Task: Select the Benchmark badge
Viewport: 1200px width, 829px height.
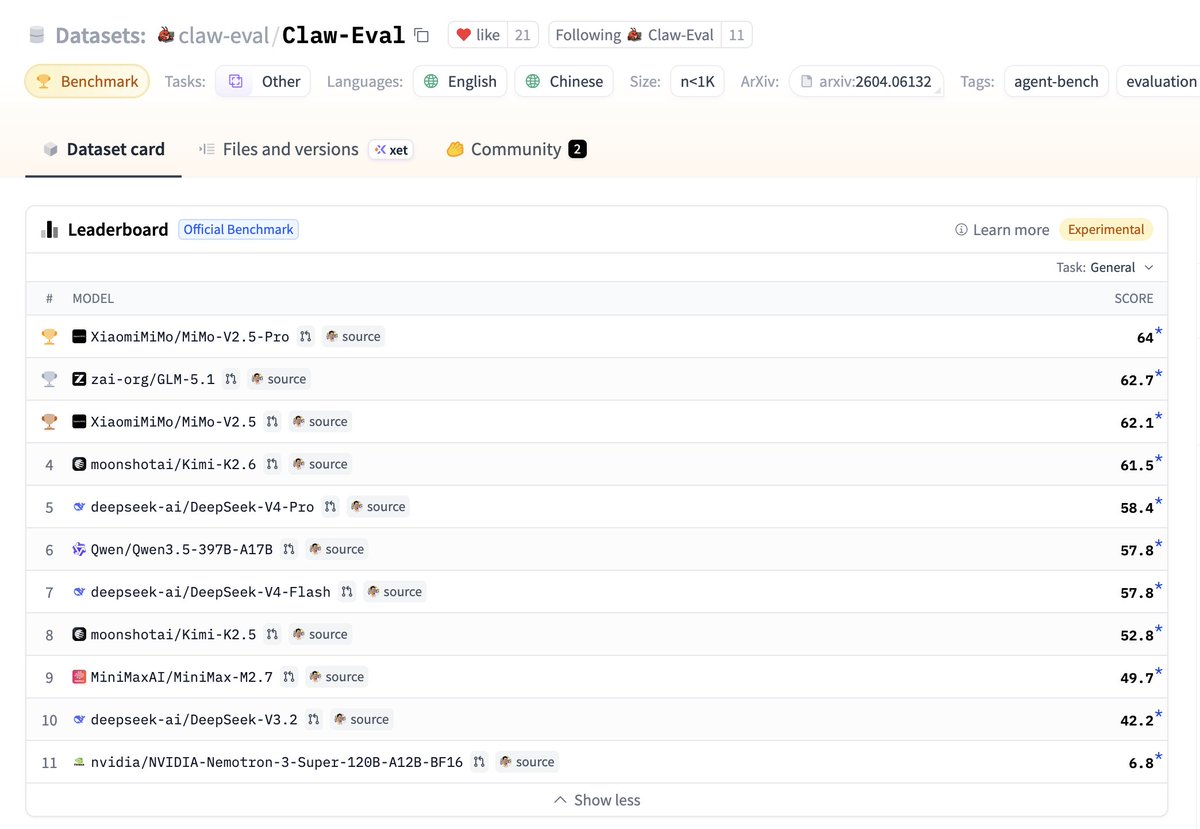Action: point(87,81)
